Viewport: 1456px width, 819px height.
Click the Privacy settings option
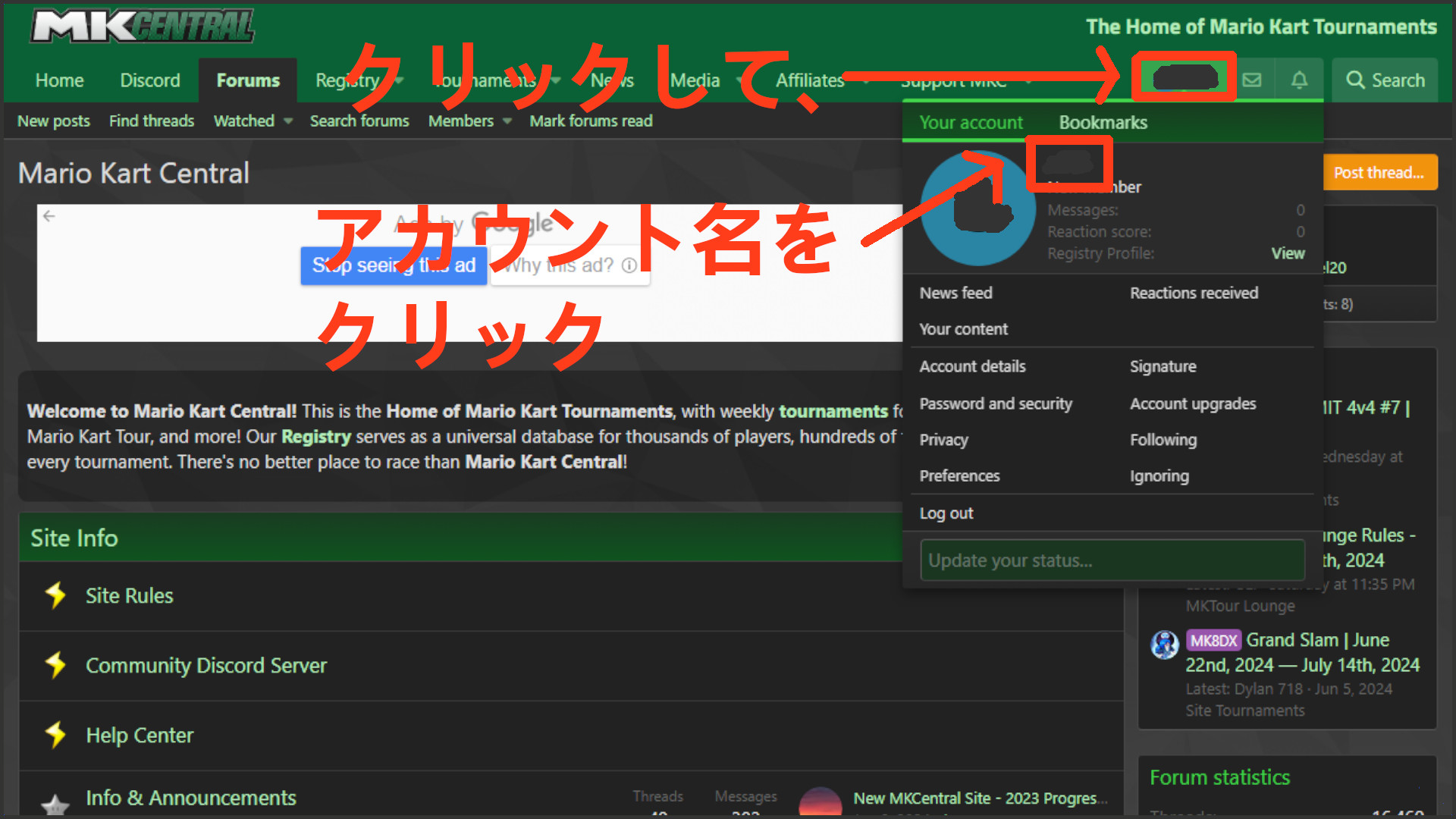pyautogui.click(x=944, y=439)
